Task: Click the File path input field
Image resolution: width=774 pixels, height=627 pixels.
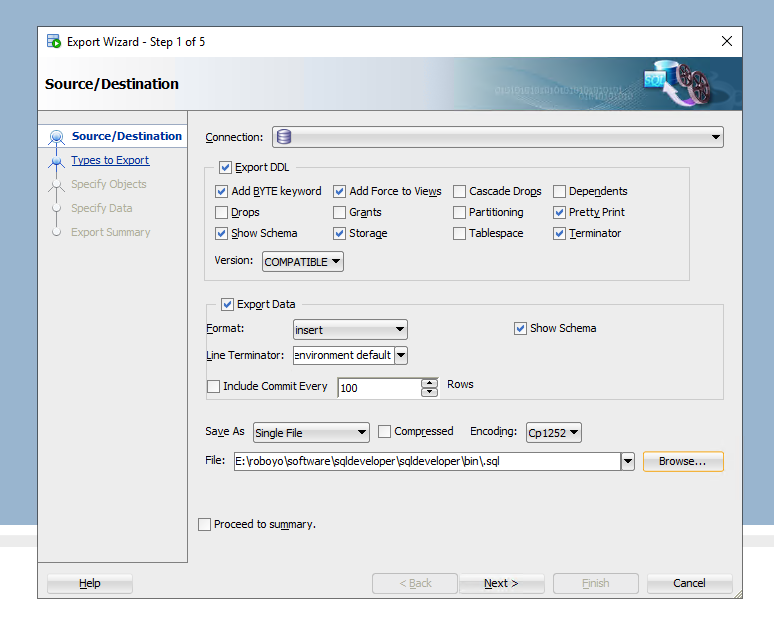Action: (427, 461)
